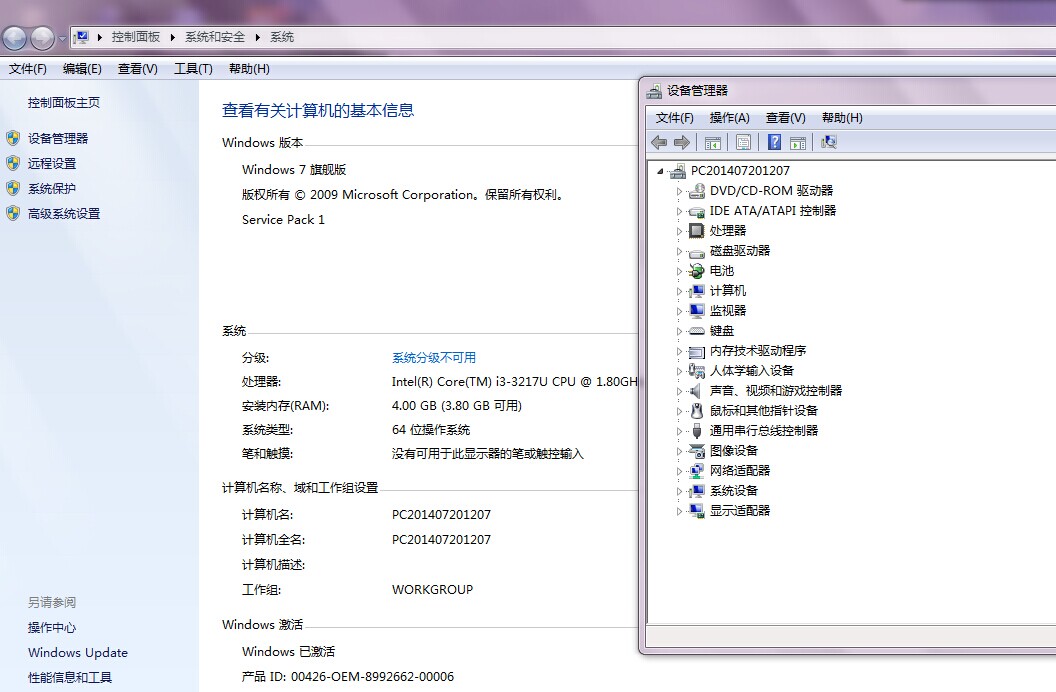Select the 声音、视频和游戏控制器 speaker icon
The height and width of the screenshot is (692, 1056).
[x=696, y=391]
